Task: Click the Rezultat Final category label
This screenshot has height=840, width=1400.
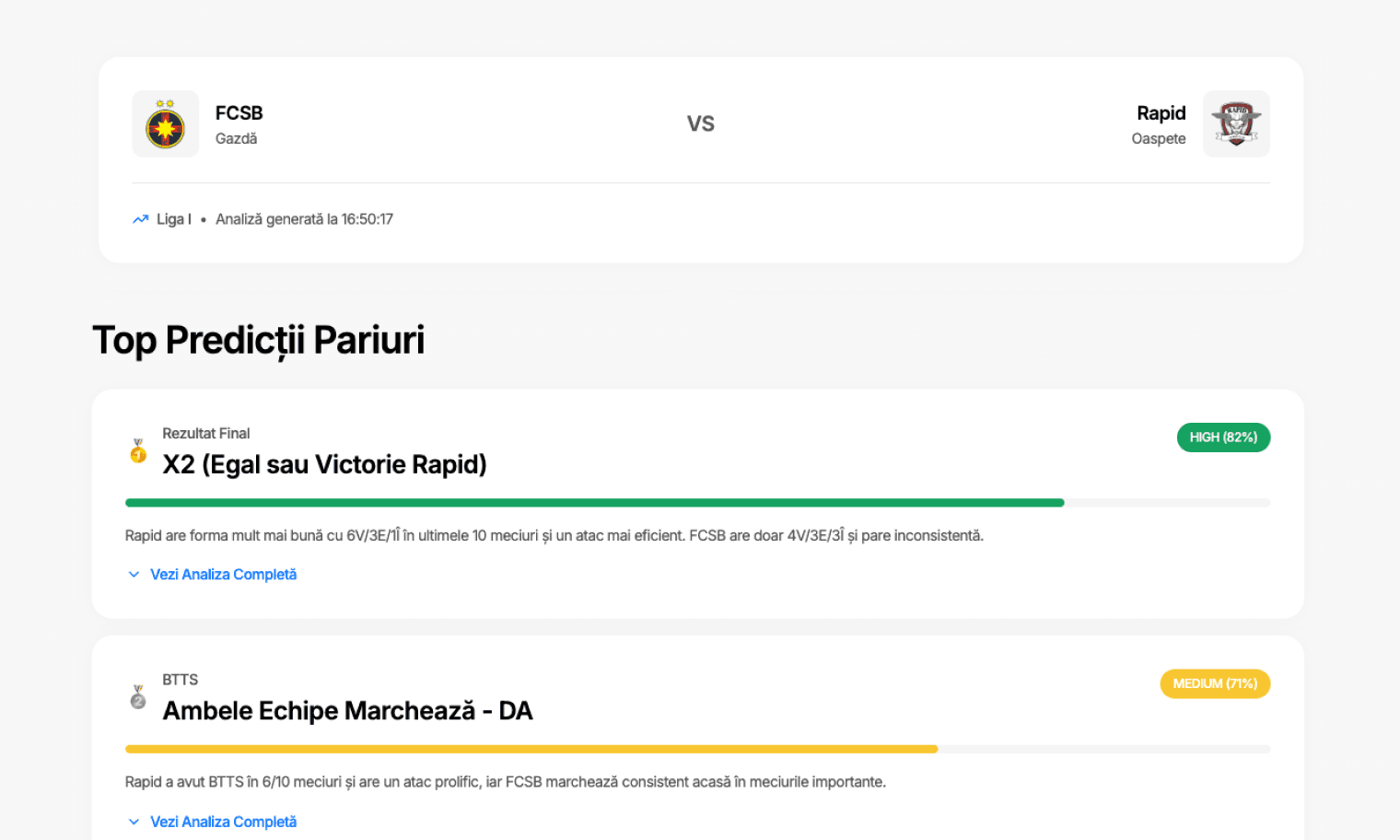Action: click(206, 433)
